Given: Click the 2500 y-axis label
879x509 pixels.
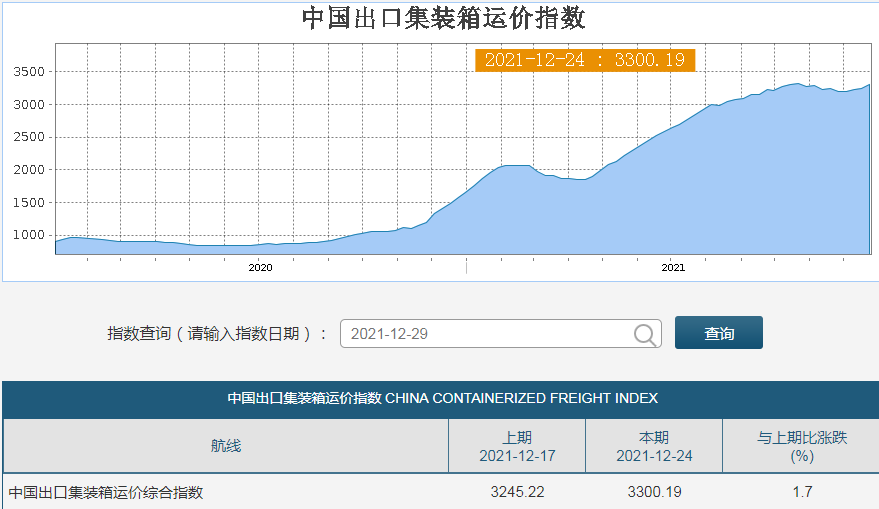Looking at the screenshot, I should (x=29, y=137).
